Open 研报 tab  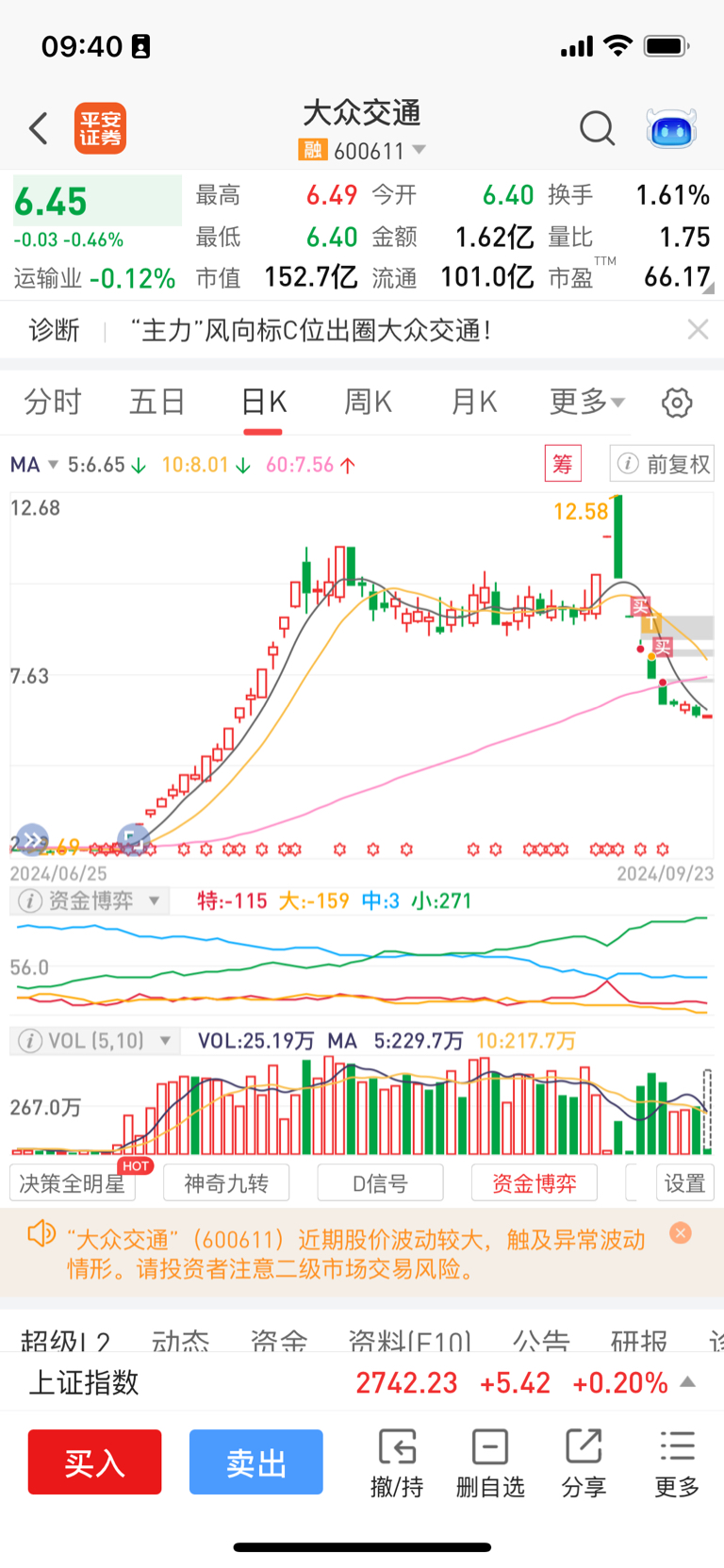639,1340
